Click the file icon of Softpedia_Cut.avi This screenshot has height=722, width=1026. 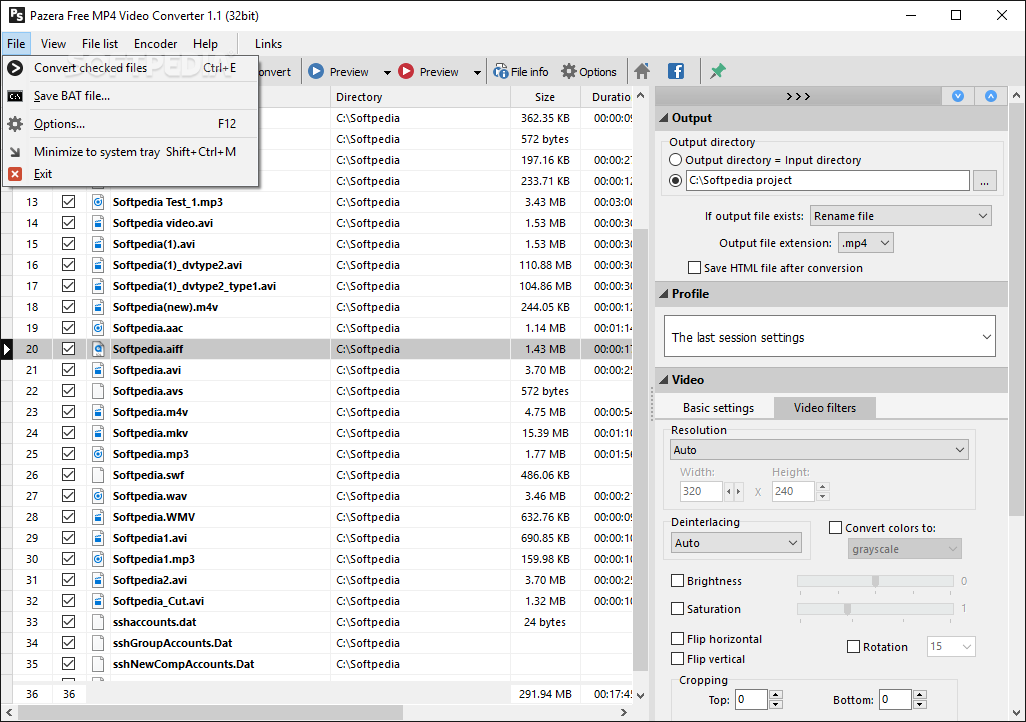point(98,601)
